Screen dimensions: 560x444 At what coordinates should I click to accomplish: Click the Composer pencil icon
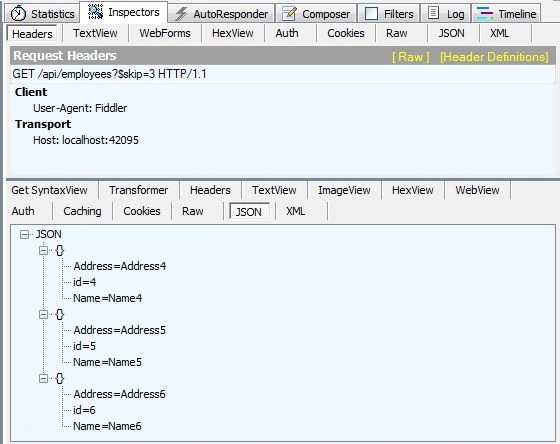point(289,14)
